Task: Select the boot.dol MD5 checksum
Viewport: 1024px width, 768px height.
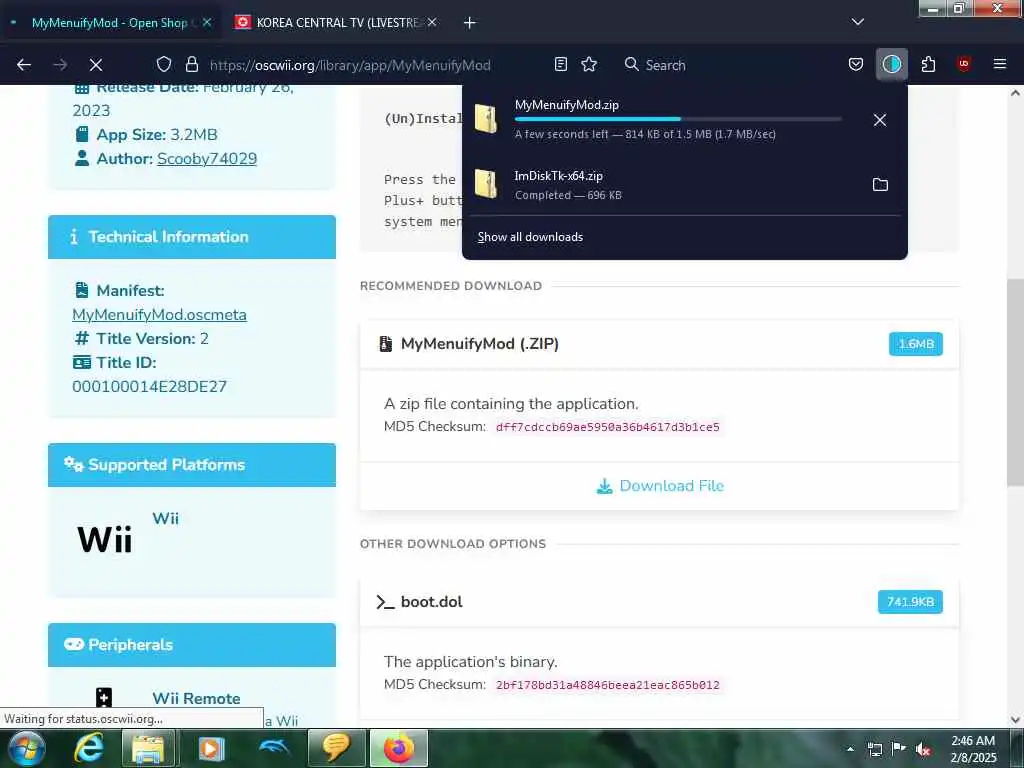Action: click(x=607, y=685)
